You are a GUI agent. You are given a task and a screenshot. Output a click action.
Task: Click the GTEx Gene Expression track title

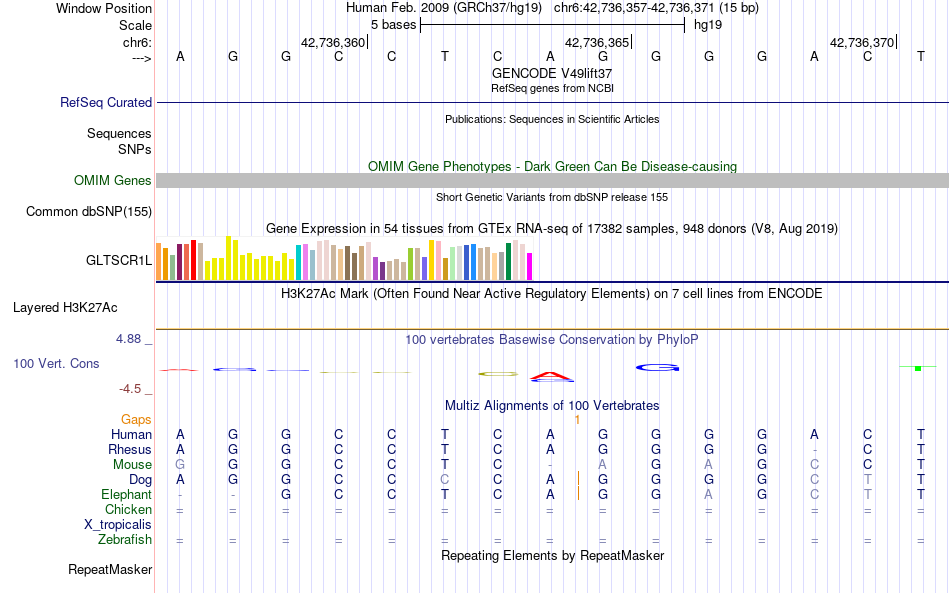[x=552, y=228]
